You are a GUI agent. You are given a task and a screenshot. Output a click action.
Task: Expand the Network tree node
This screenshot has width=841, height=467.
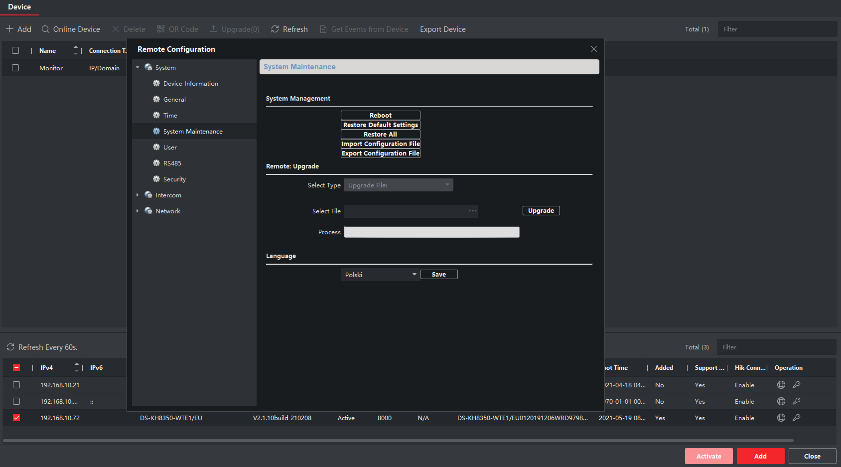click(138, 211)
